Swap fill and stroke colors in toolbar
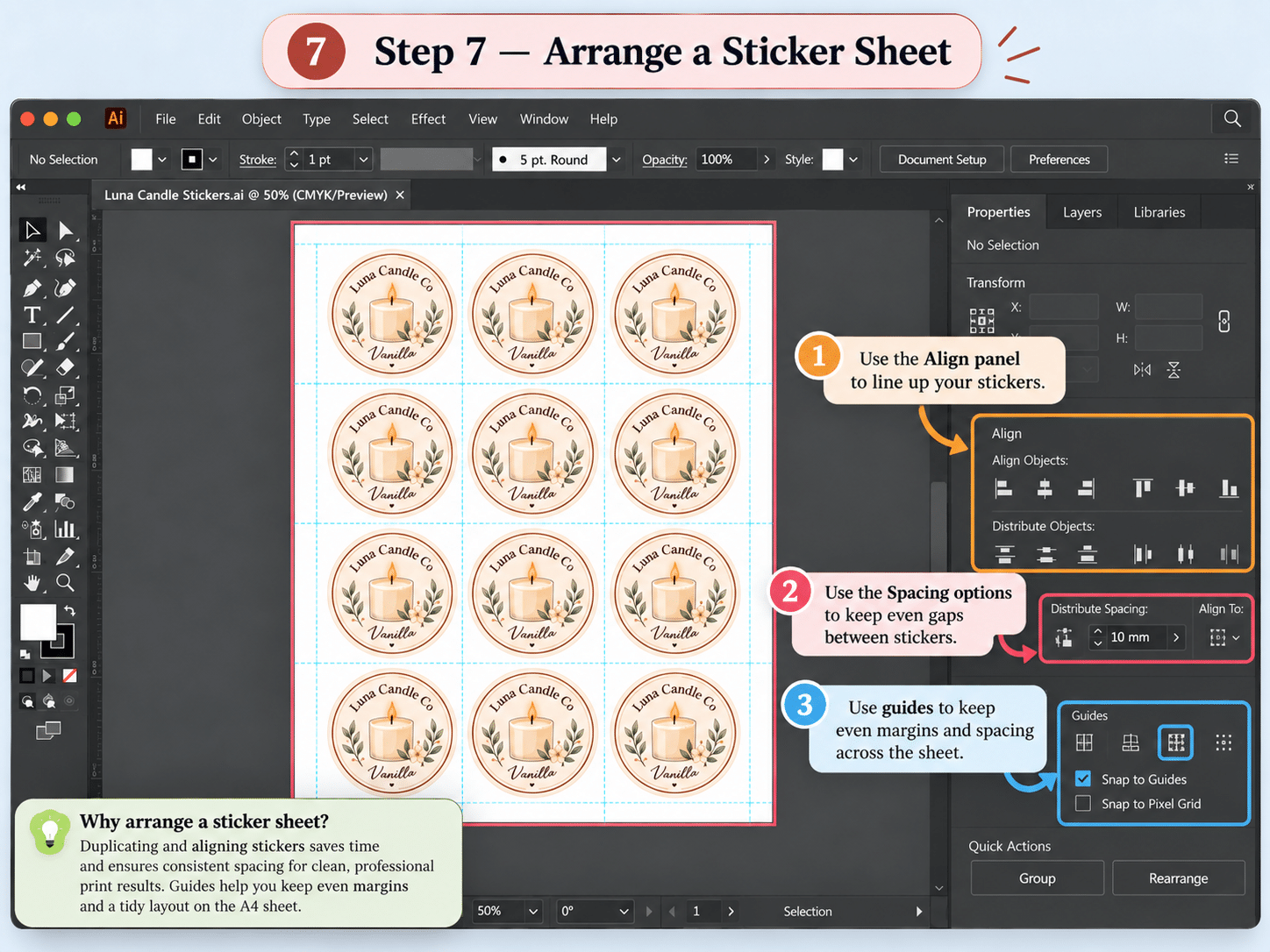 tap(69, 610)
